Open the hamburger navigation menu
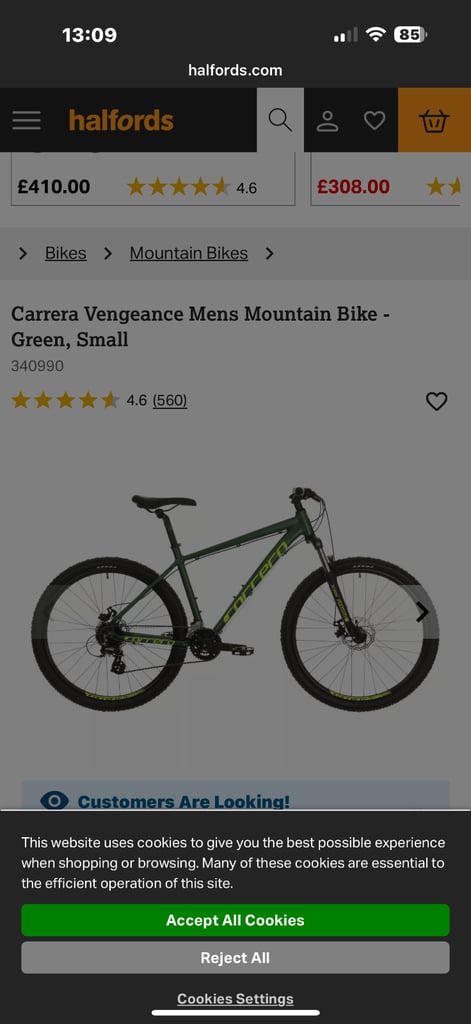The height and width of the screenshot is (1024, 471). [x=26, y=120]
